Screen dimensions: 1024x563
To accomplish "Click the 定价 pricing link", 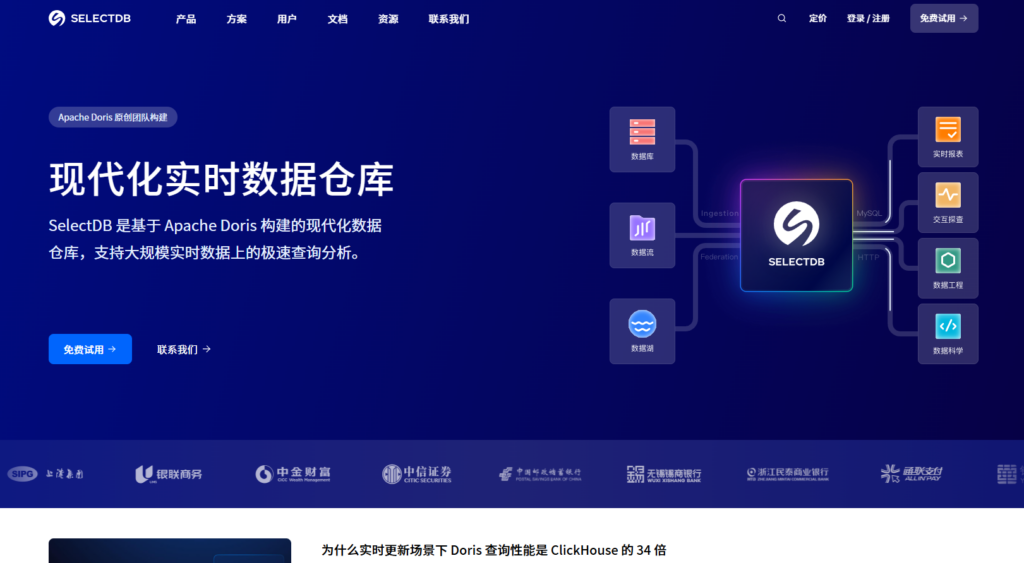I will [x=818, y=18].
